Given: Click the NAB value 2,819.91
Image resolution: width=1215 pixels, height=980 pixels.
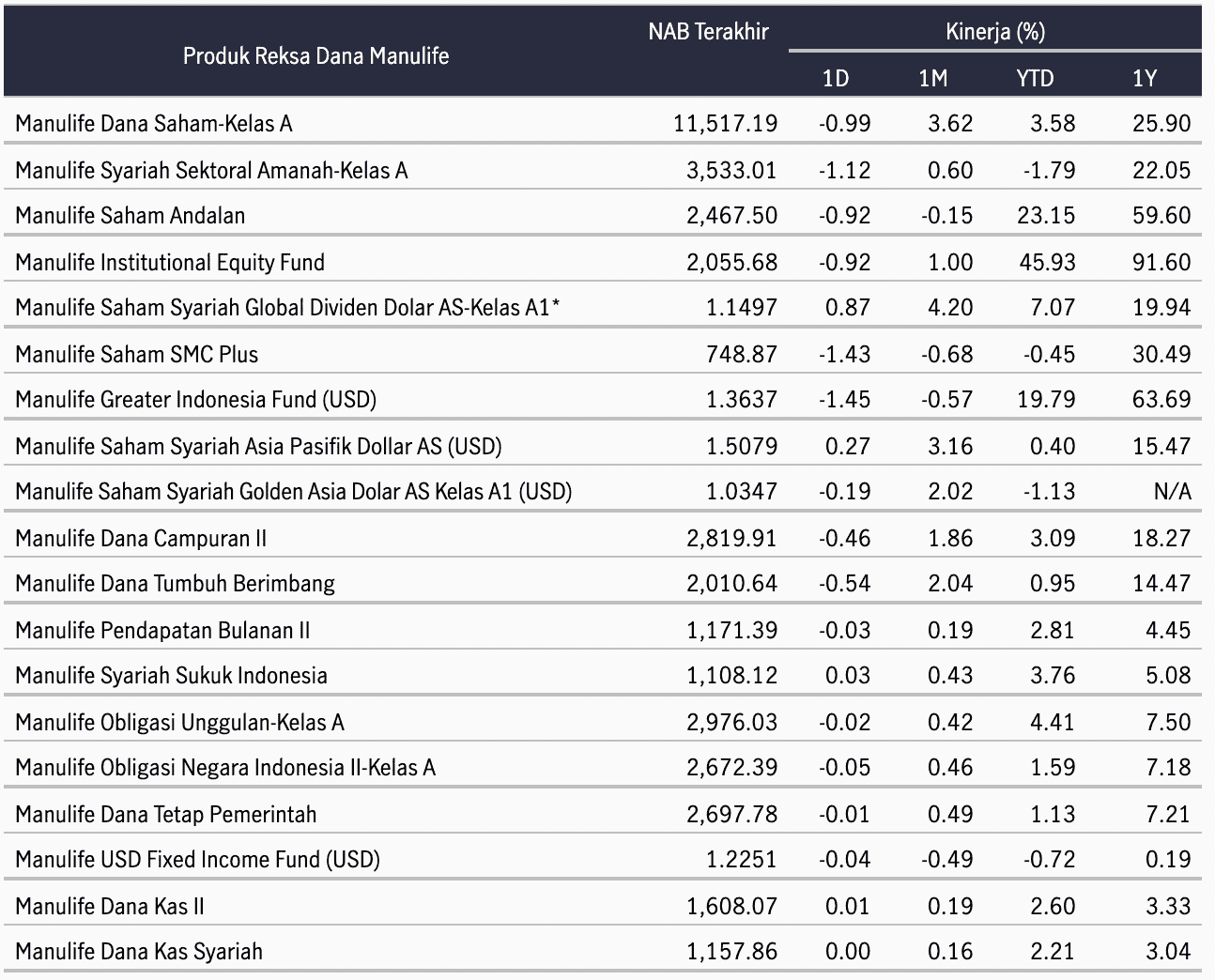Looking at the screenshot, I should coord(732,538).
